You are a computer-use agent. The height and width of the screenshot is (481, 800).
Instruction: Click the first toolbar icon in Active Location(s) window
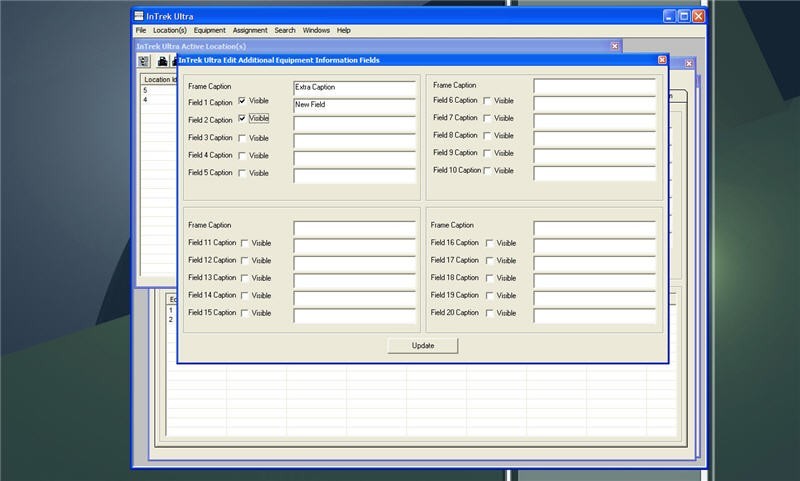pyautogui.click(x=144, y=61)
